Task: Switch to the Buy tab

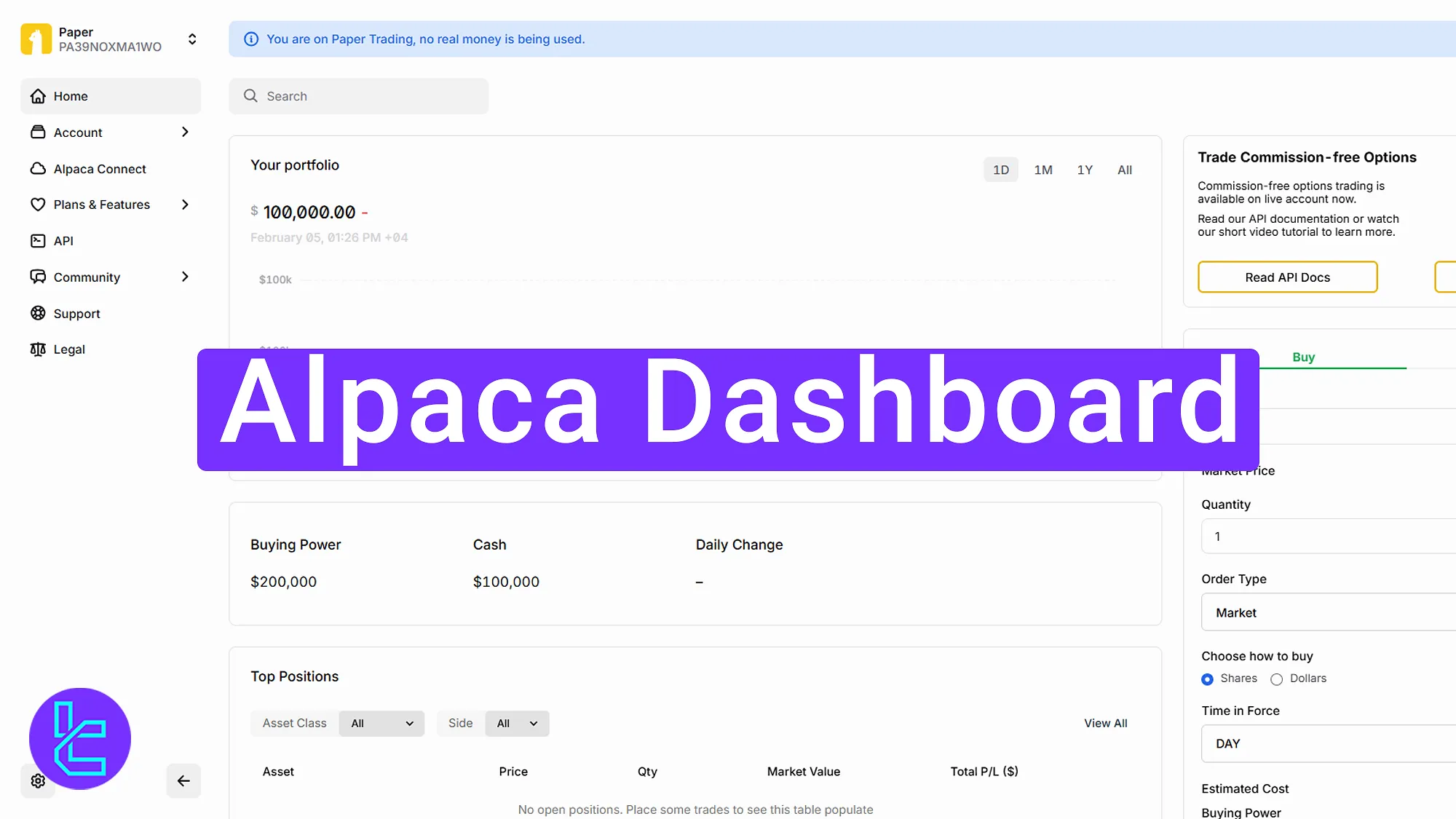Action: tap(1303, 357)
